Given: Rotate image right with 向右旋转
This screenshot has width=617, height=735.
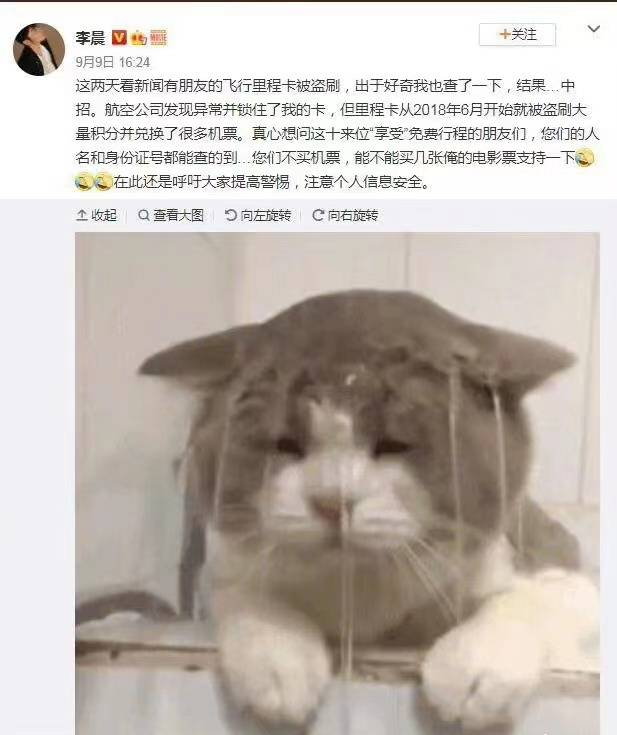Looking at the screenshot, I should click(345, 215).
